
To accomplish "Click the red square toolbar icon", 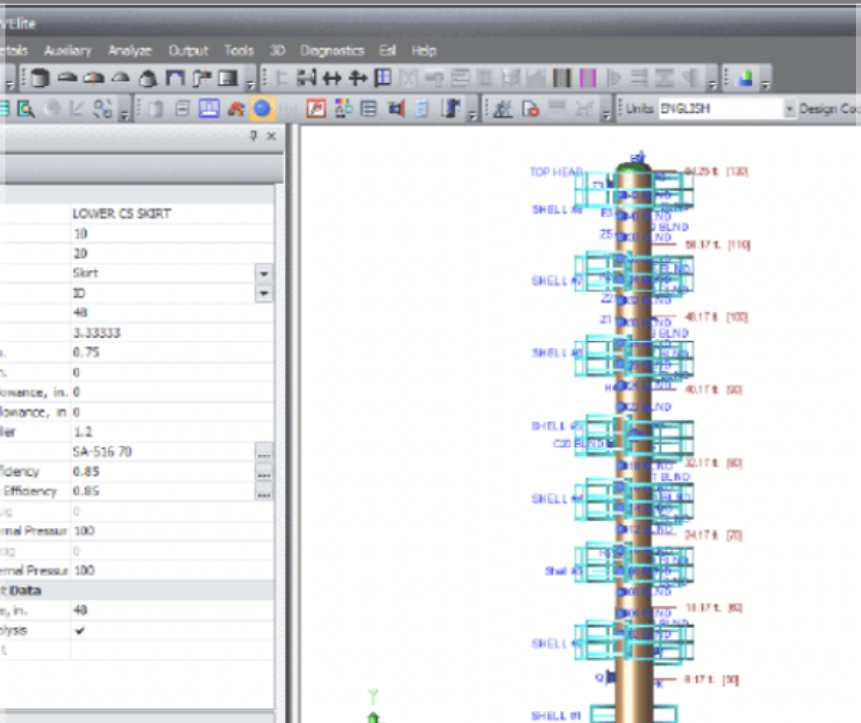I will pos(317,109).
